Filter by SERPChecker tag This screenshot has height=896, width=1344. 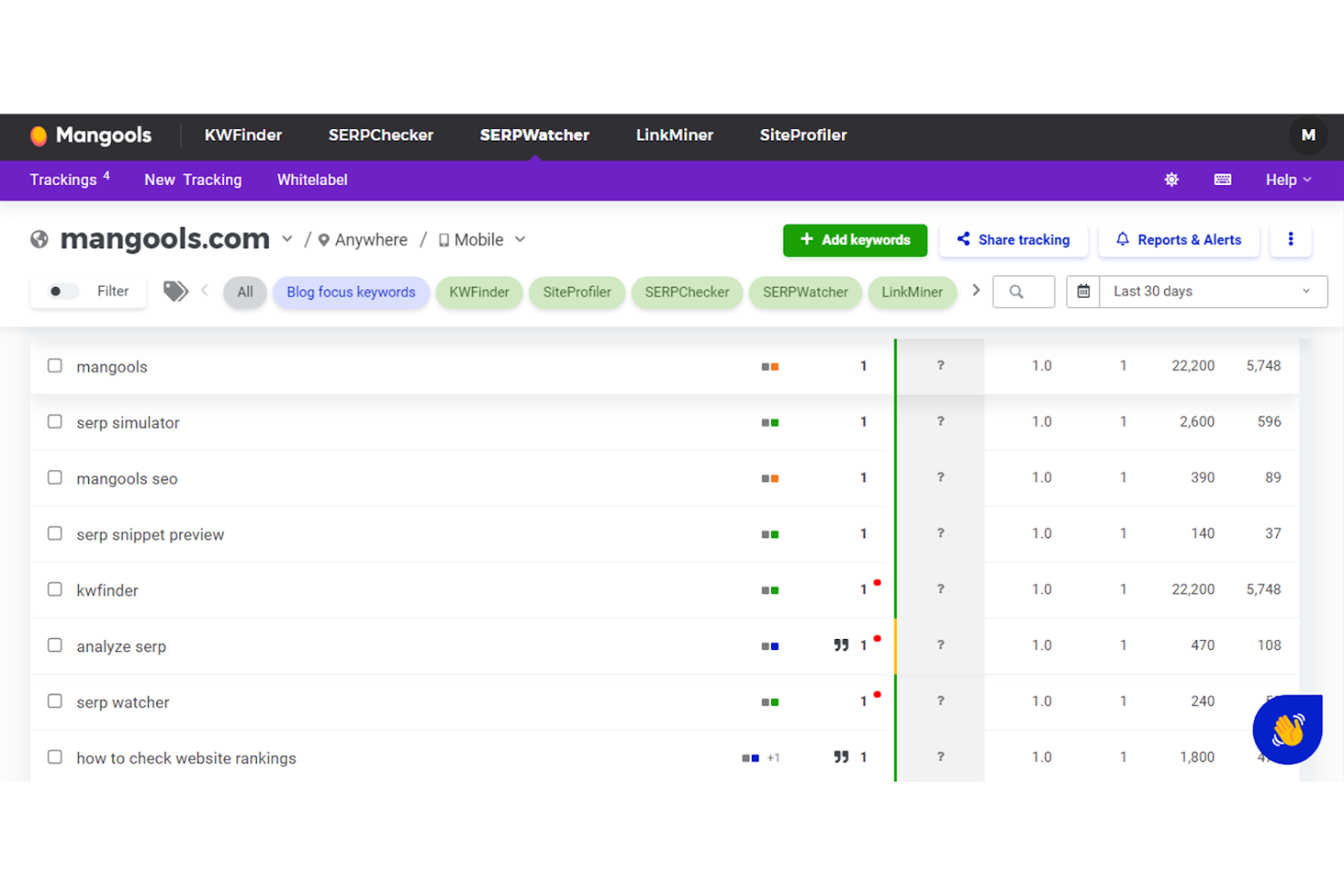click(x=687, y=292)
